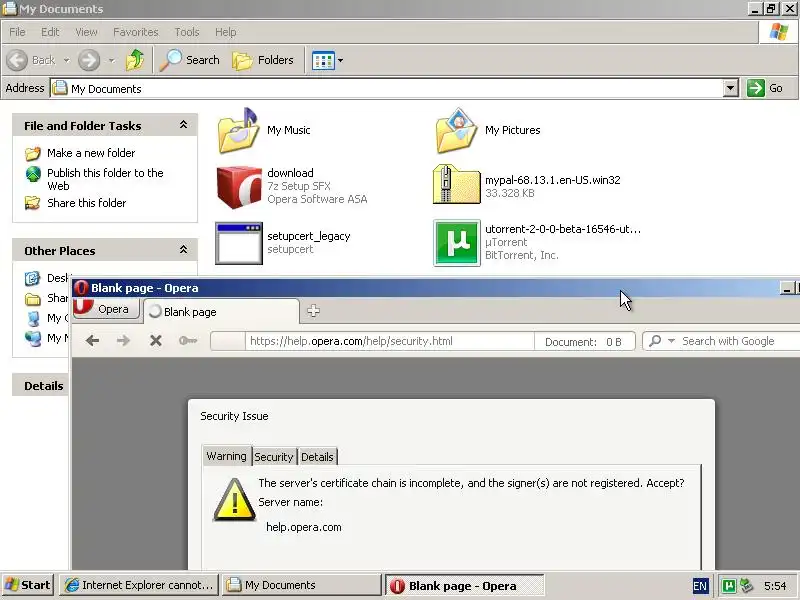This screenshot has height=600, width=800.
Task: Open the Opera main menu button
Action: click(106, 309)
